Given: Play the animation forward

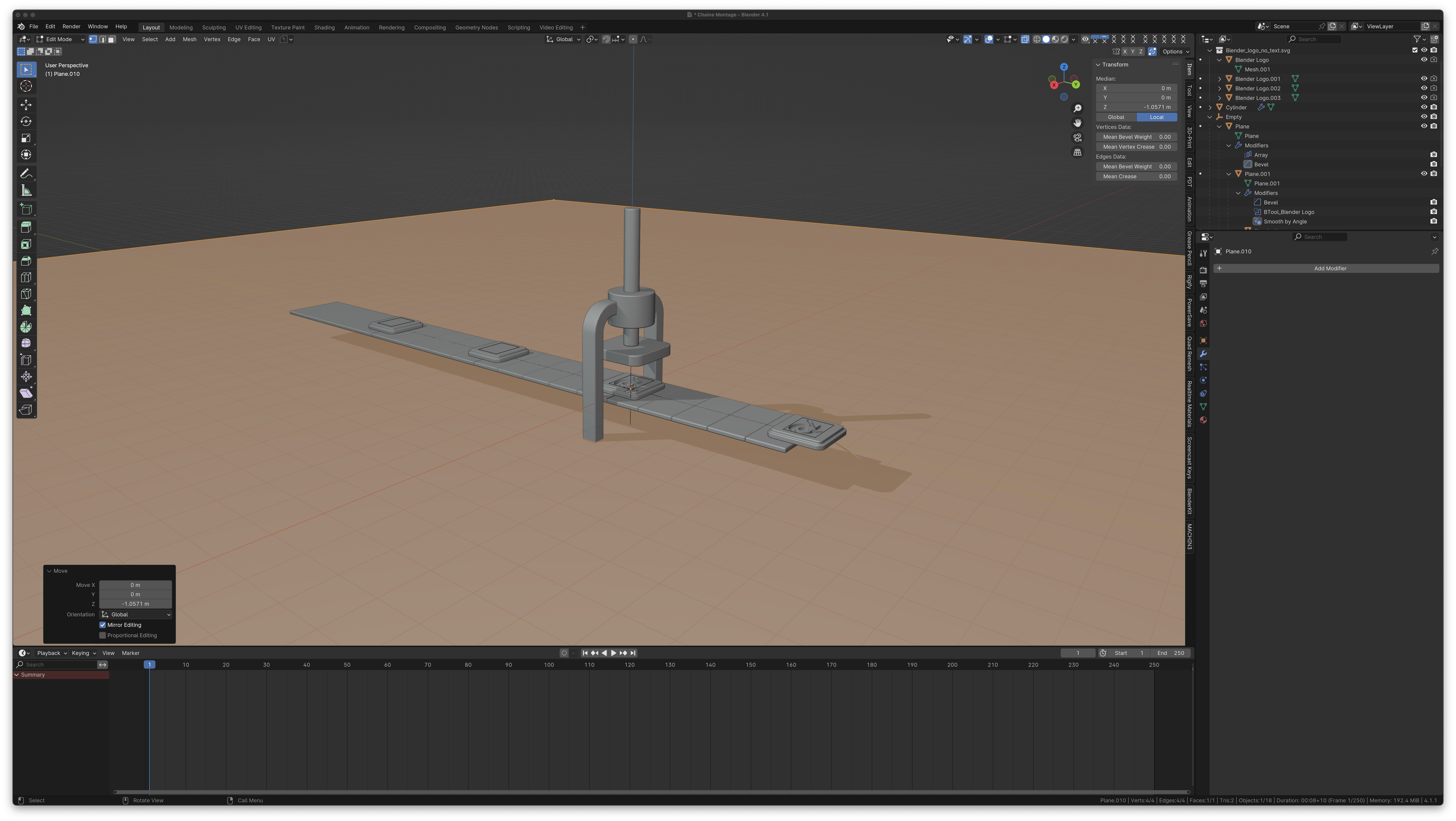Looking at the screenshot, I should click(614, 653).
